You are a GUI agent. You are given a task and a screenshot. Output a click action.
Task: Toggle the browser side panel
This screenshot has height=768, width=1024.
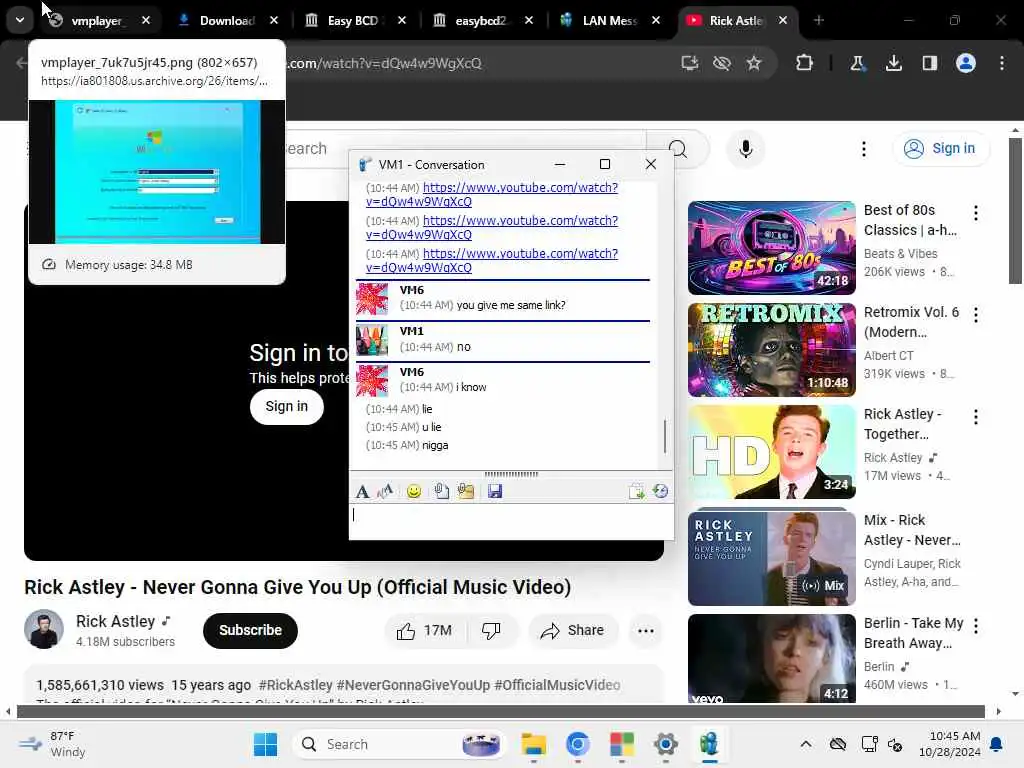[x=929, y=63]
